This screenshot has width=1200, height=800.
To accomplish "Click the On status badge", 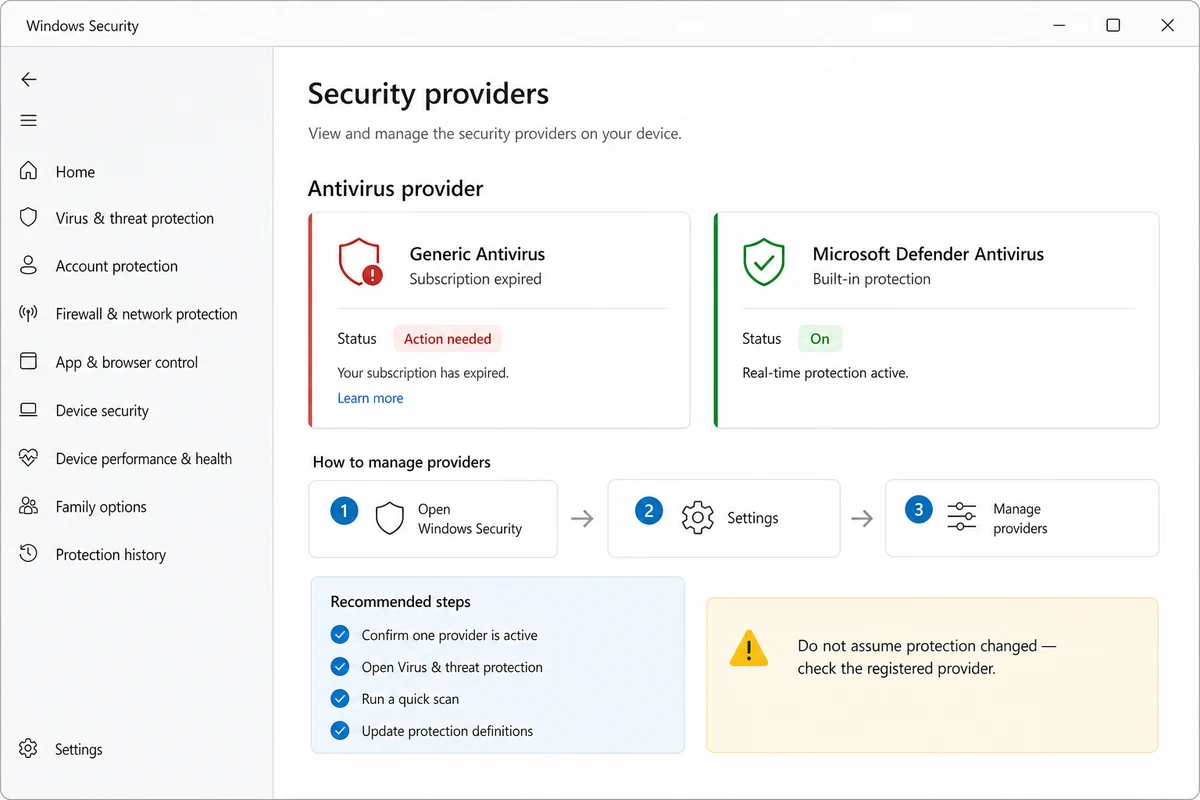I will [820, 339].
